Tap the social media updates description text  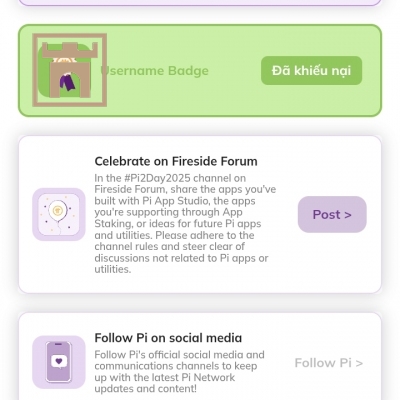pyautogui.click(x=179, y=372)
